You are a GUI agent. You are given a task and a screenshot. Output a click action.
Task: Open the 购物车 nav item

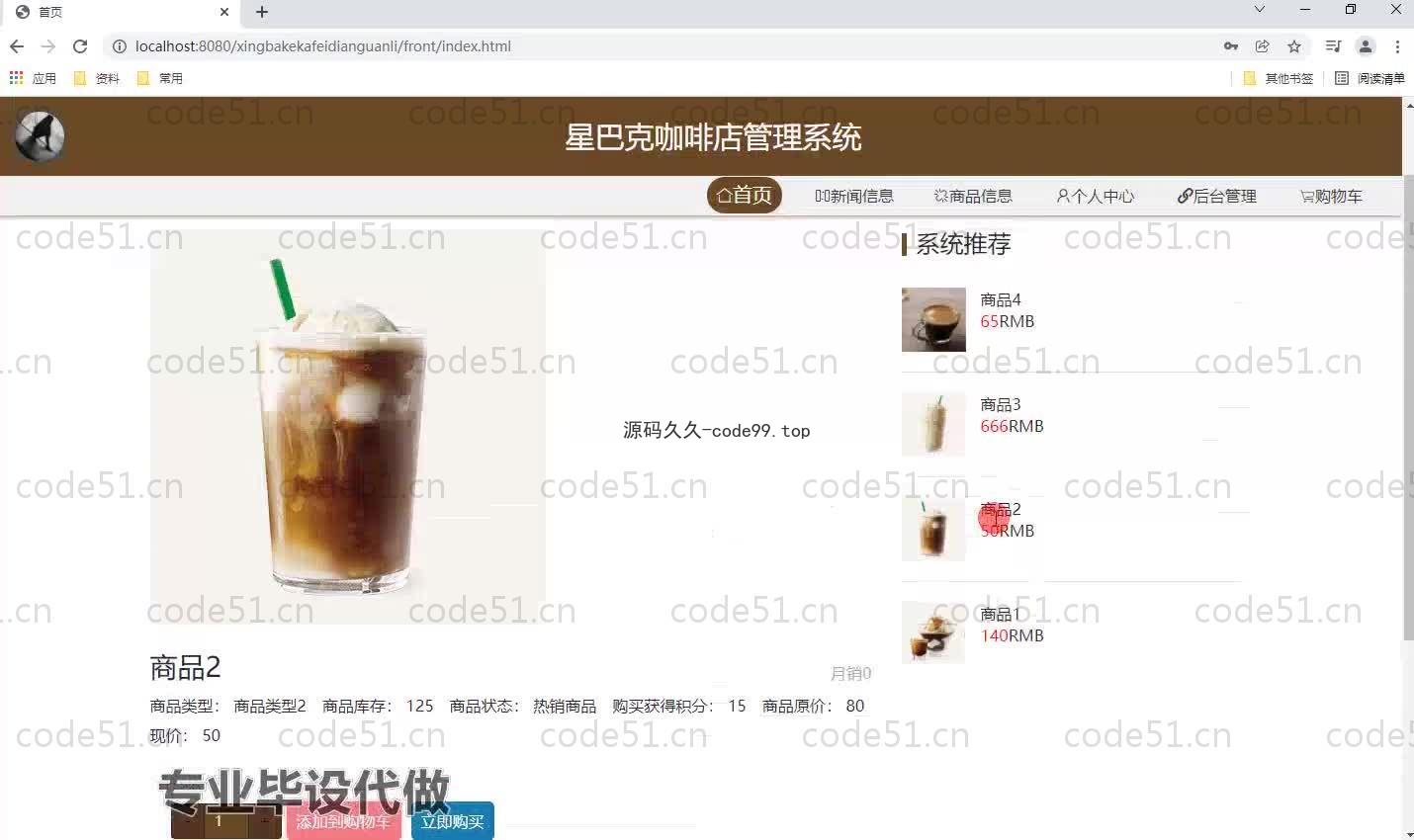[x=1331, y=196]
